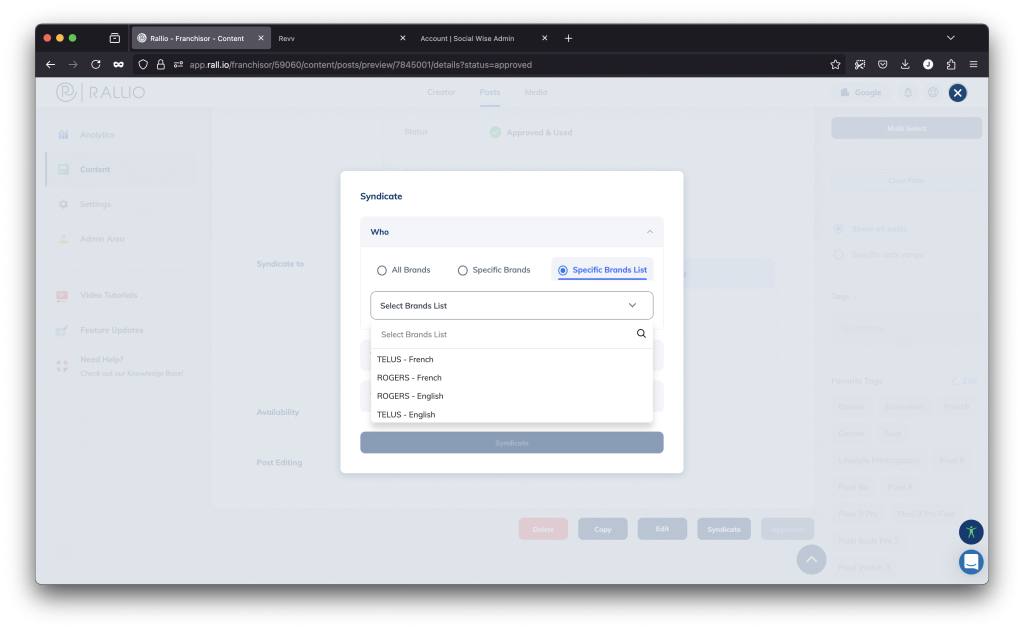
Task: Select the Lifestyle Photography tag
Action: (878, 461)
